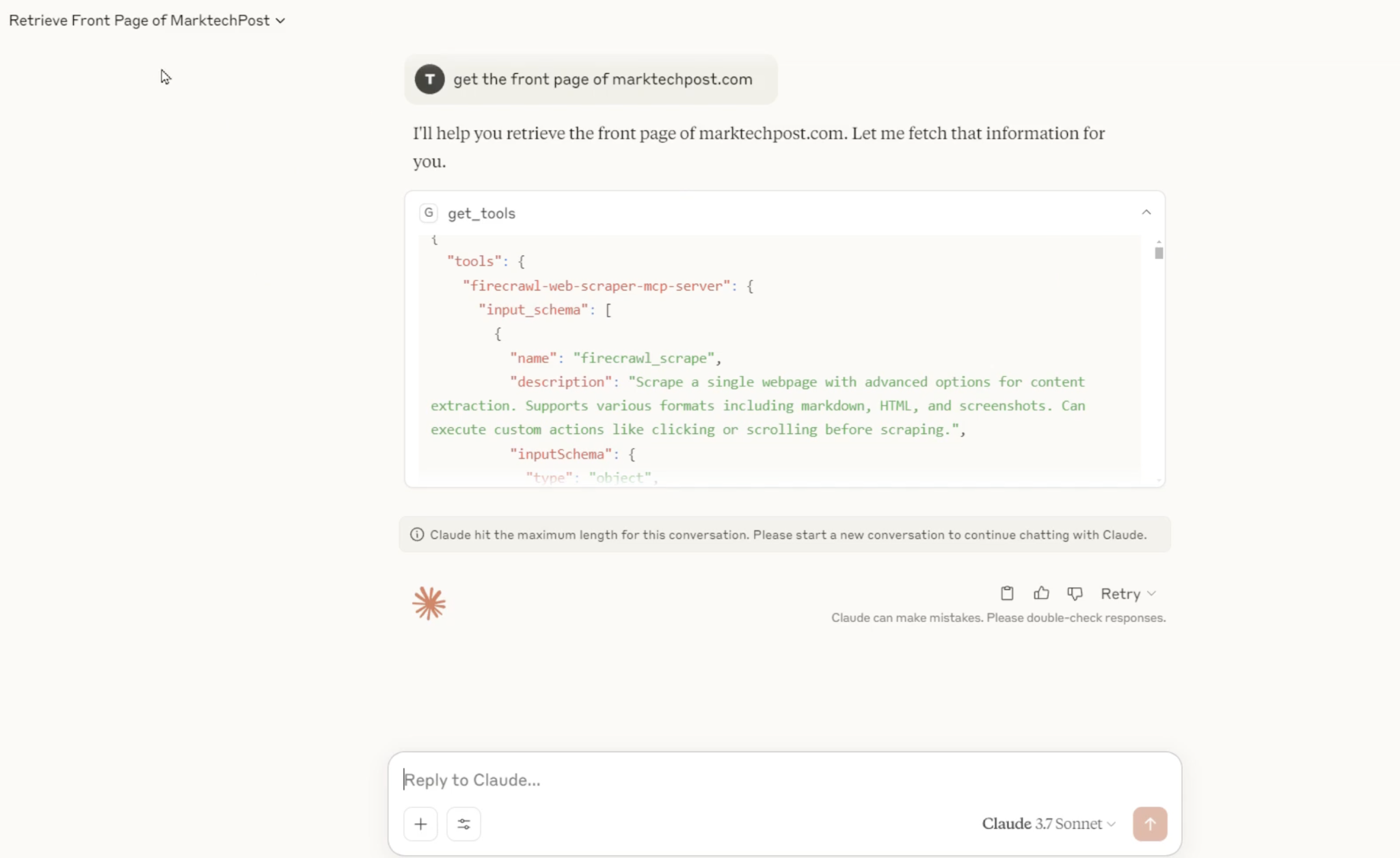Click the get_tools G icon

(429, 213)
